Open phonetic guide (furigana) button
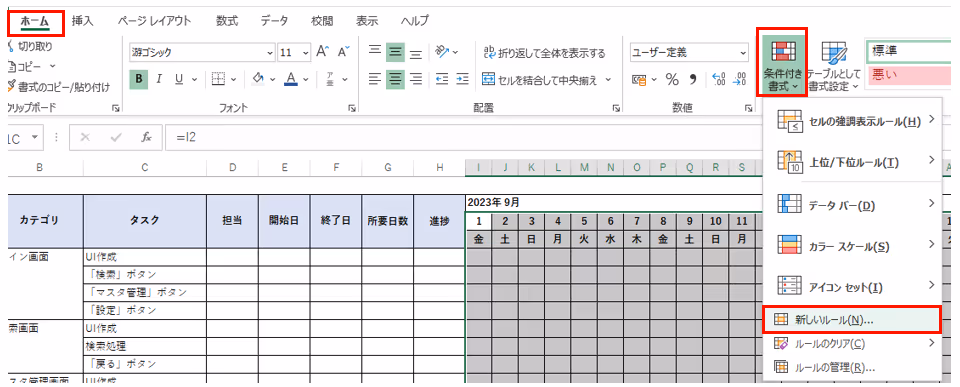960x387 pixels. [329, 79]
